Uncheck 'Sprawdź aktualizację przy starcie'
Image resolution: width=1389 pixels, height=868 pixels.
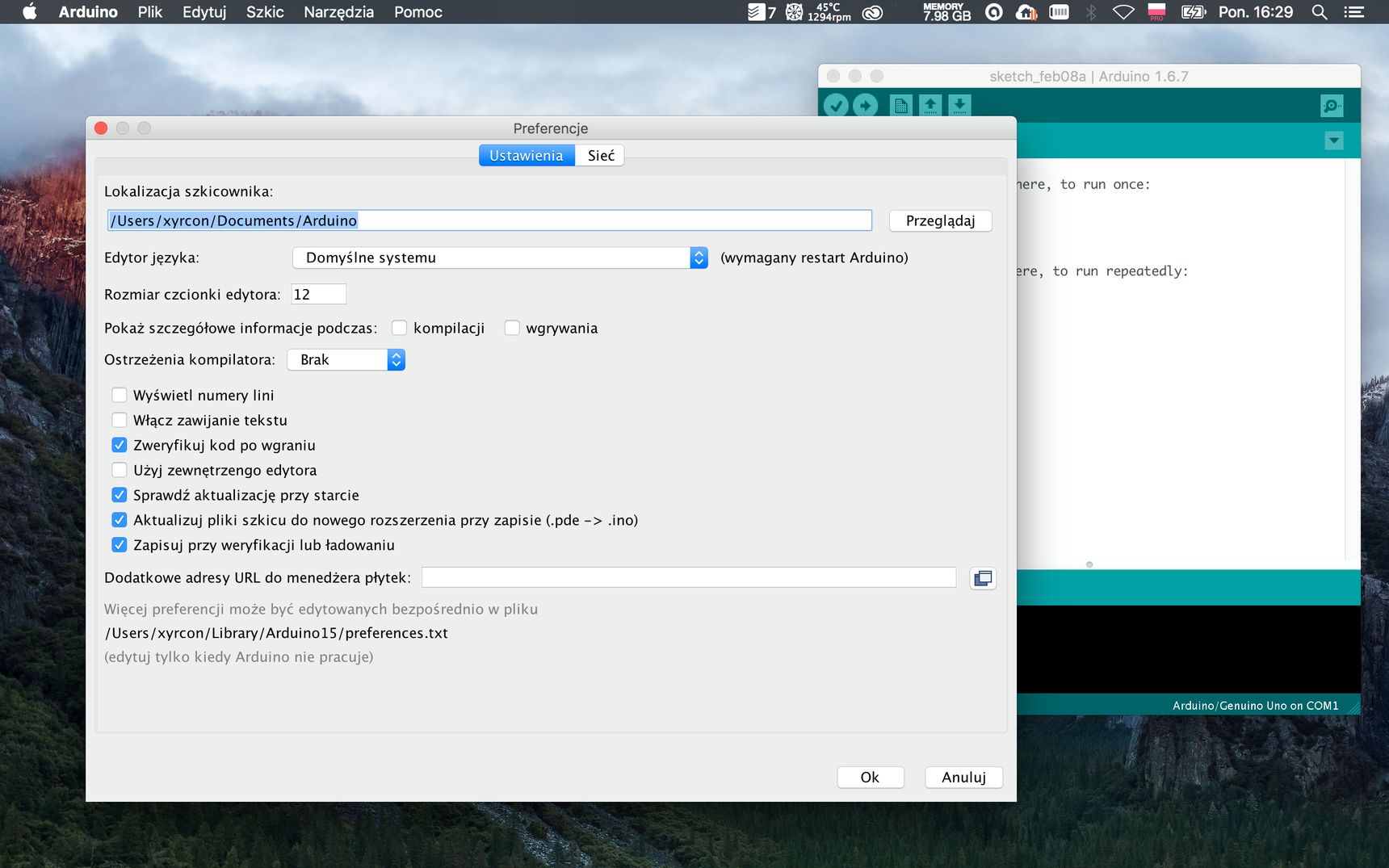119,495
